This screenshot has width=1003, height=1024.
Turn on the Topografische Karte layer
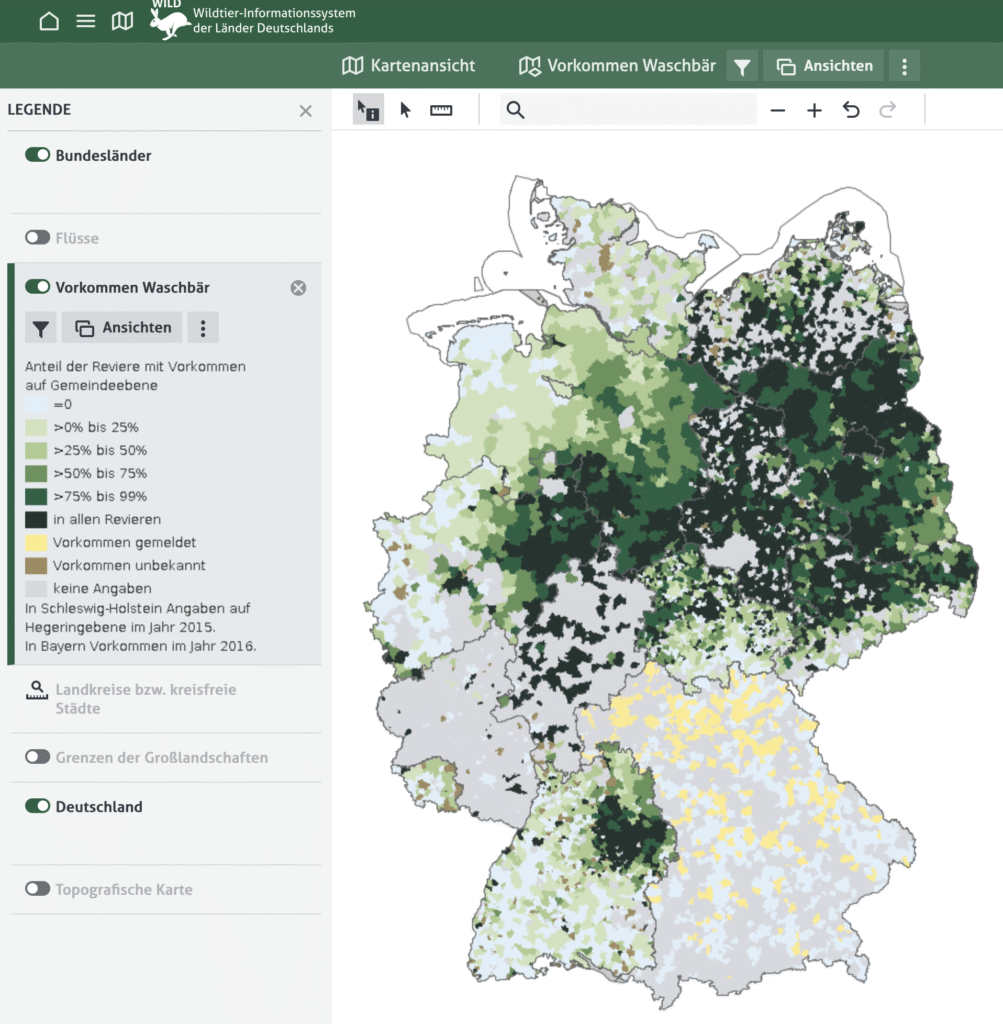(x=38, y=889)
